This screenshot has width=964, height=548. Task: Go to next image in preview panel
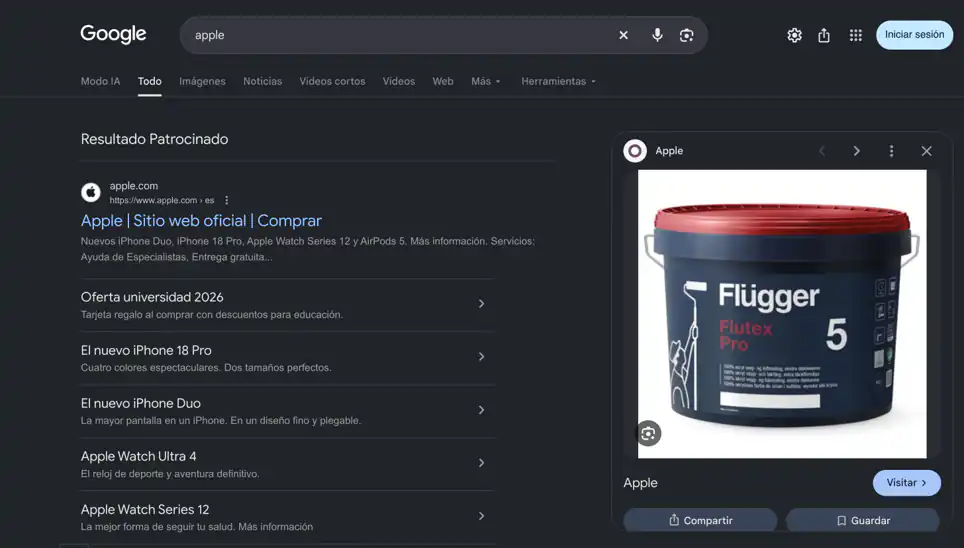856,151
